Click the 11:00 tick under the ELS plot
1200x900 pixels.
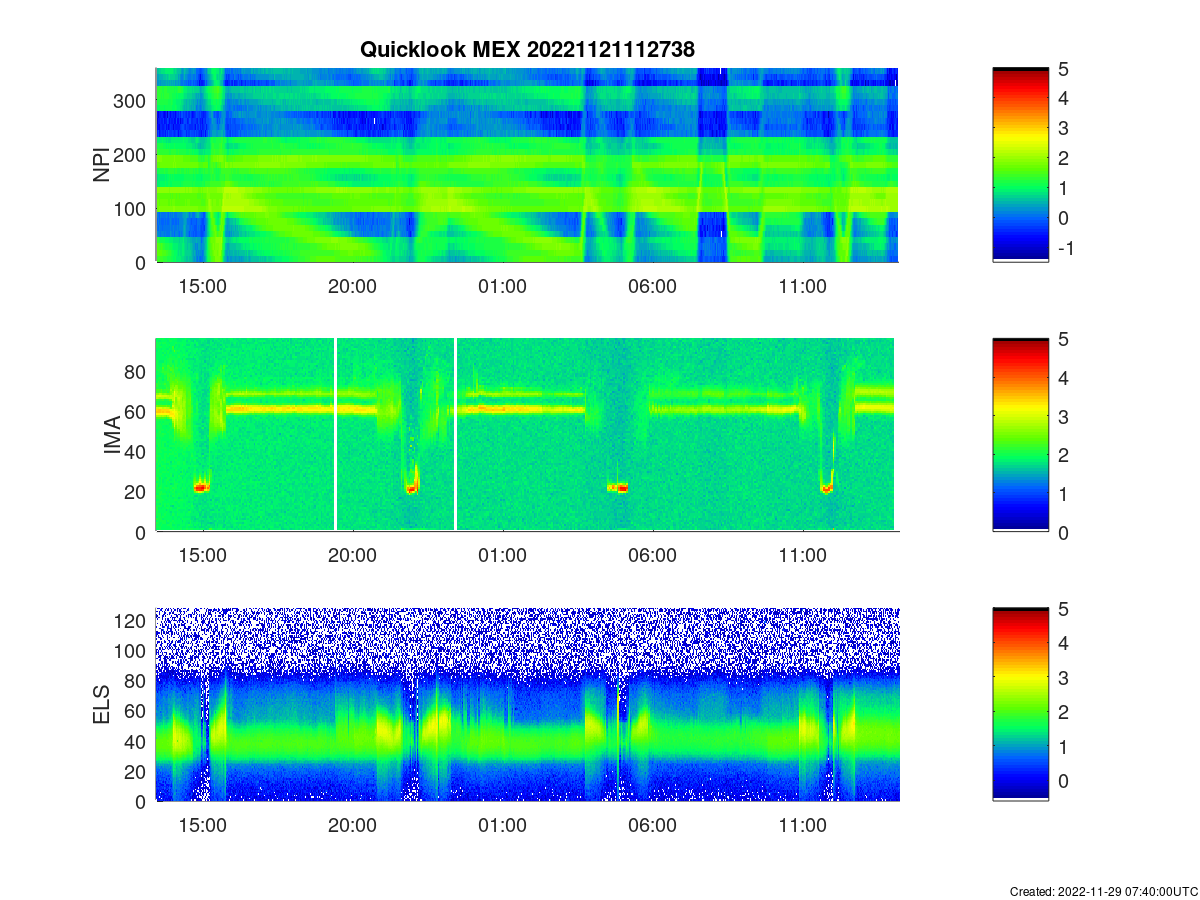point(803,826)
